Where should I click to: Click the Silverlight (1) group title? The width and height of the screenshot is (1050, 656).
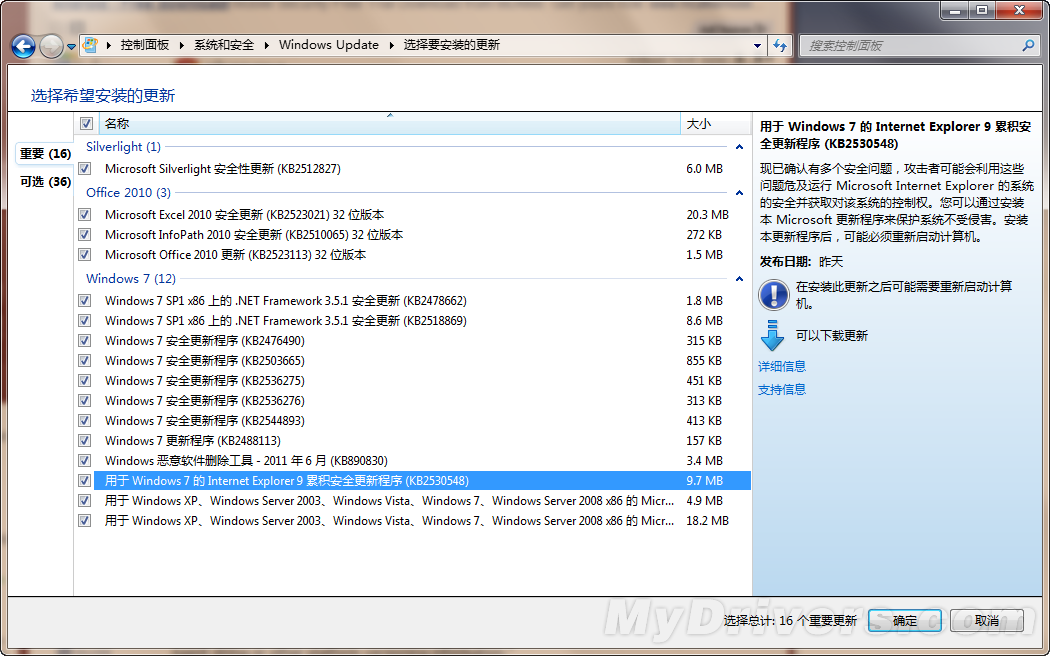click(123, 147)
